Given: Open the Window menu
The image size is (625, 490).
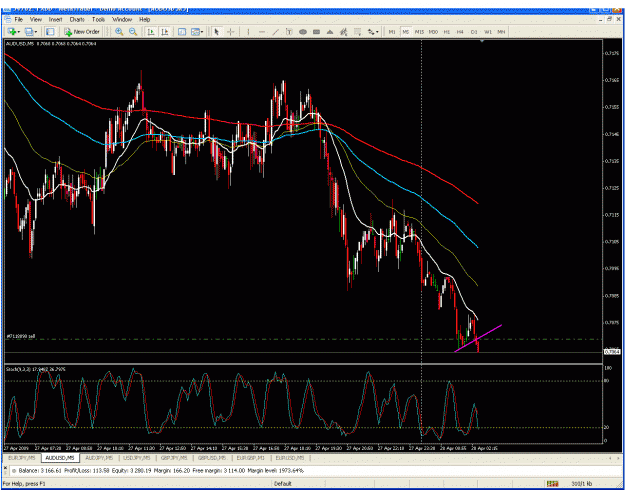Looking at the screenshot, I should tap(122, 19).
